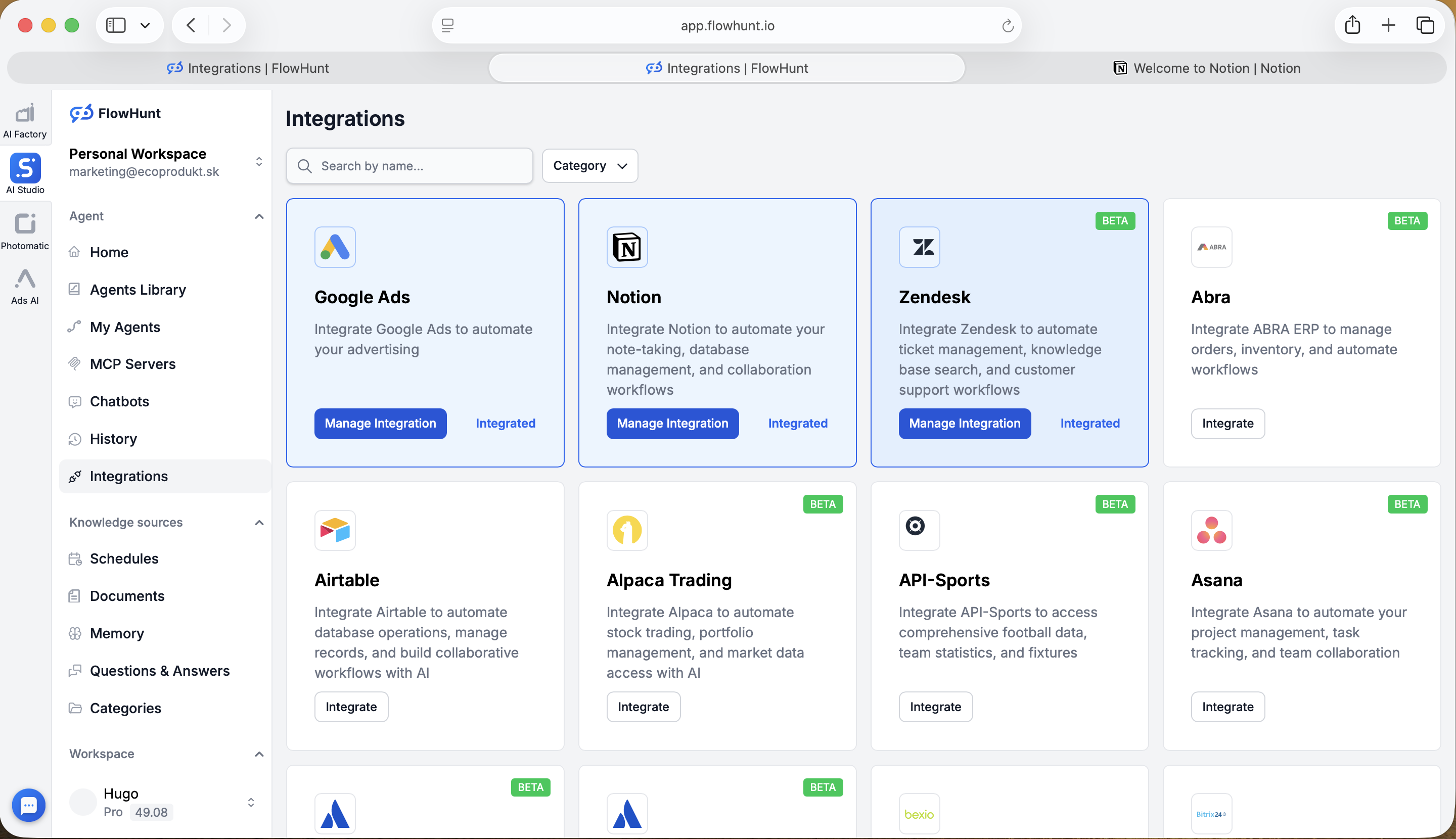The width and height of the screenshot is (1456, 839).
Task: Click the Search by name field
Action: click(410, 166)
